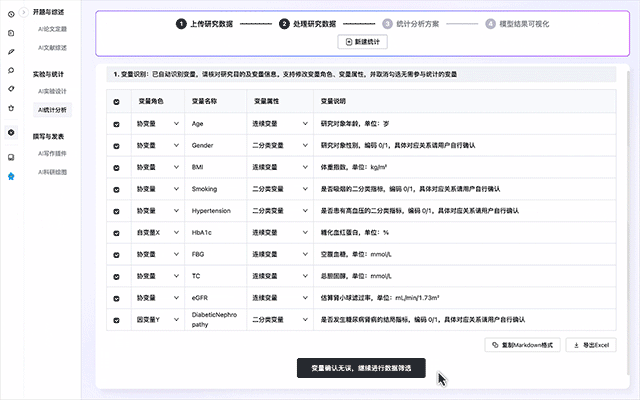This screenshot has width=640, height=400.
Task: Go to step 4 模型结果可视化
Action: (517, 24)
